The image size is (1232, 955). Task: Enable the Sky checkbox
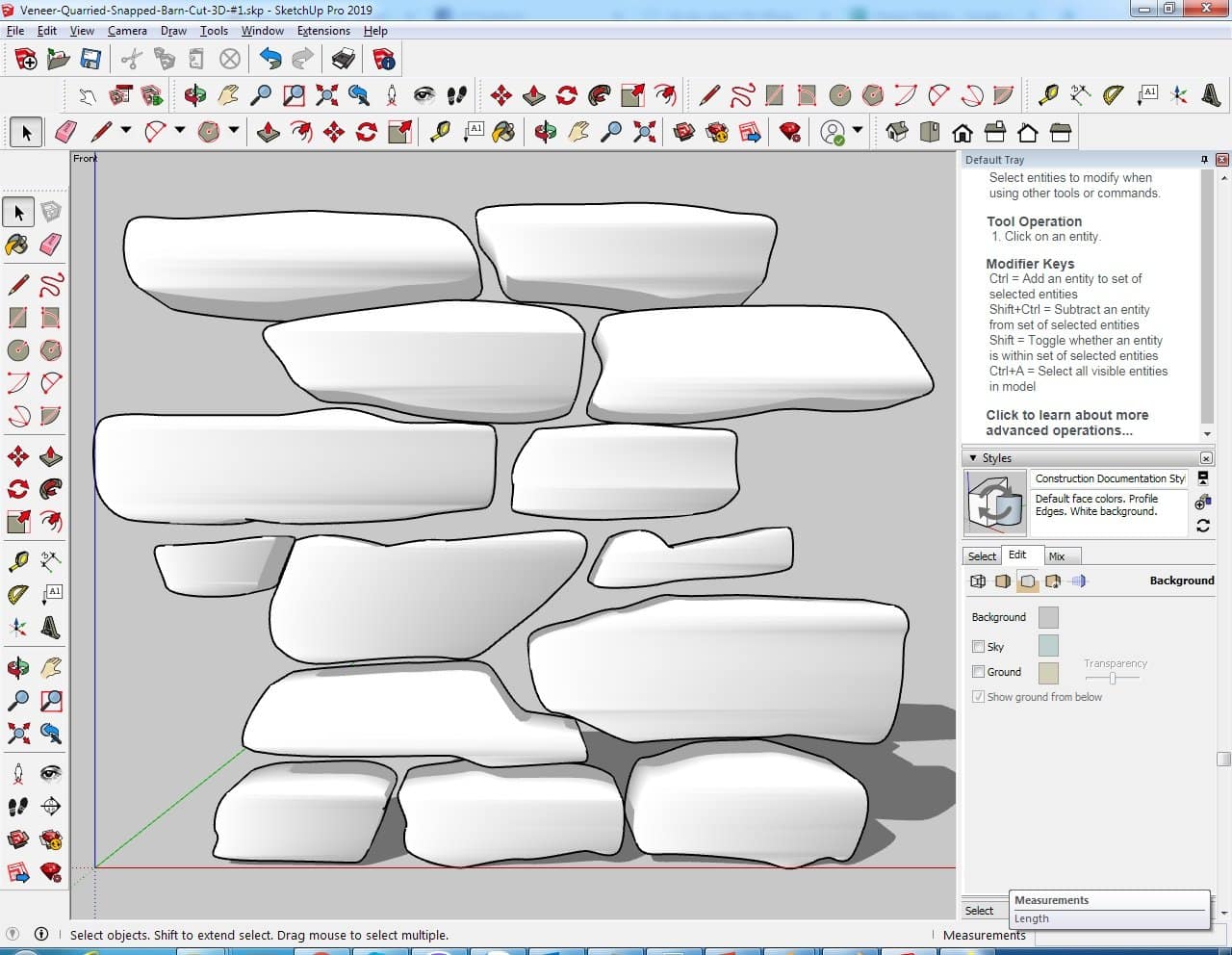[978, 647]
